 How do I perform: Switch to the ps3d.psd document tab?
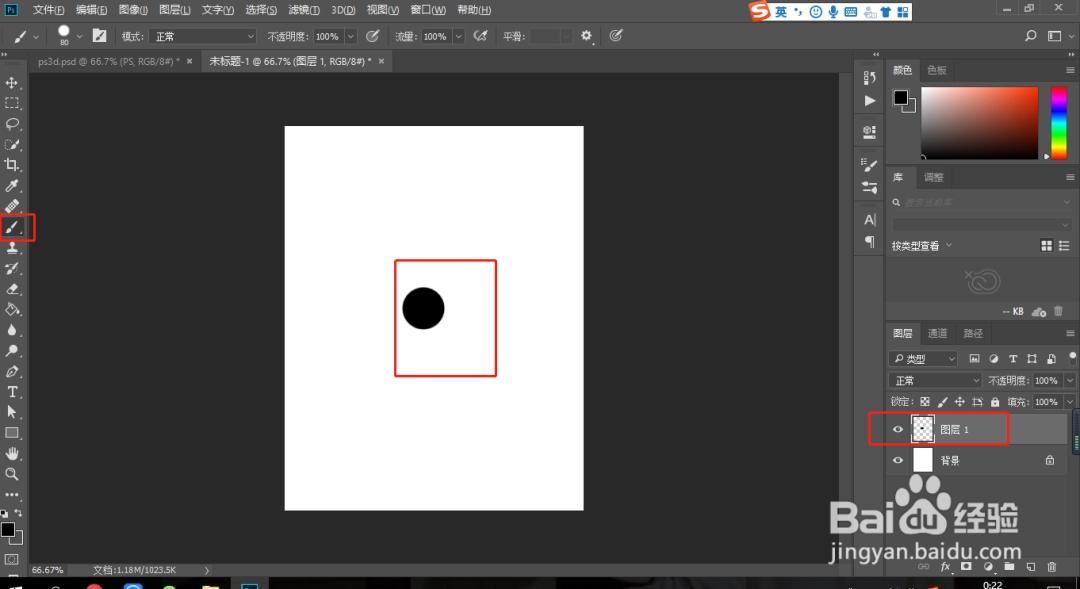coord(108,61)
